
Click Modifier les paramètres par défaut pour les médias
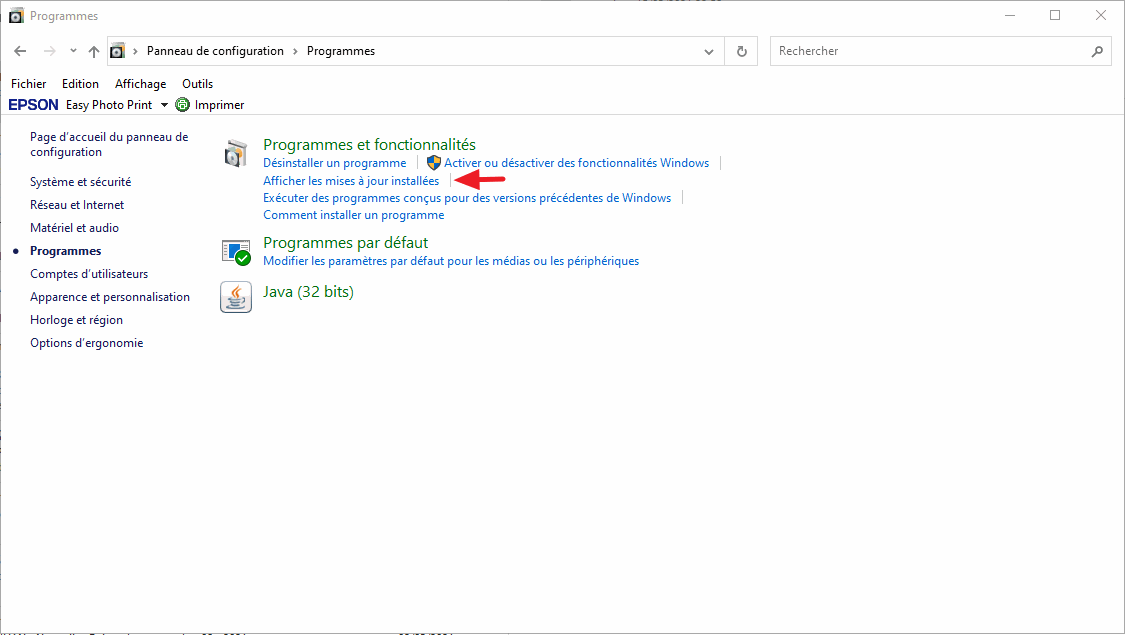click(451, 261)
